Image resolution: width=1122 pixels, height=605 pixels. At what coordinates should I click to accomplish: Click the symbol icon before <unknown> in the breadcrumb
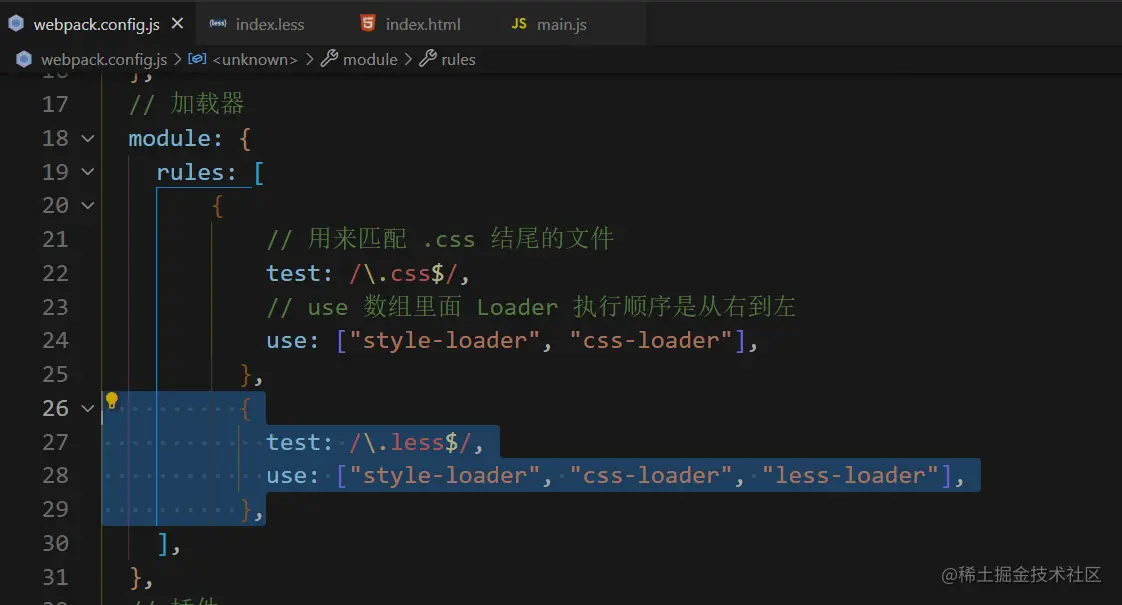tap(197, 59)
